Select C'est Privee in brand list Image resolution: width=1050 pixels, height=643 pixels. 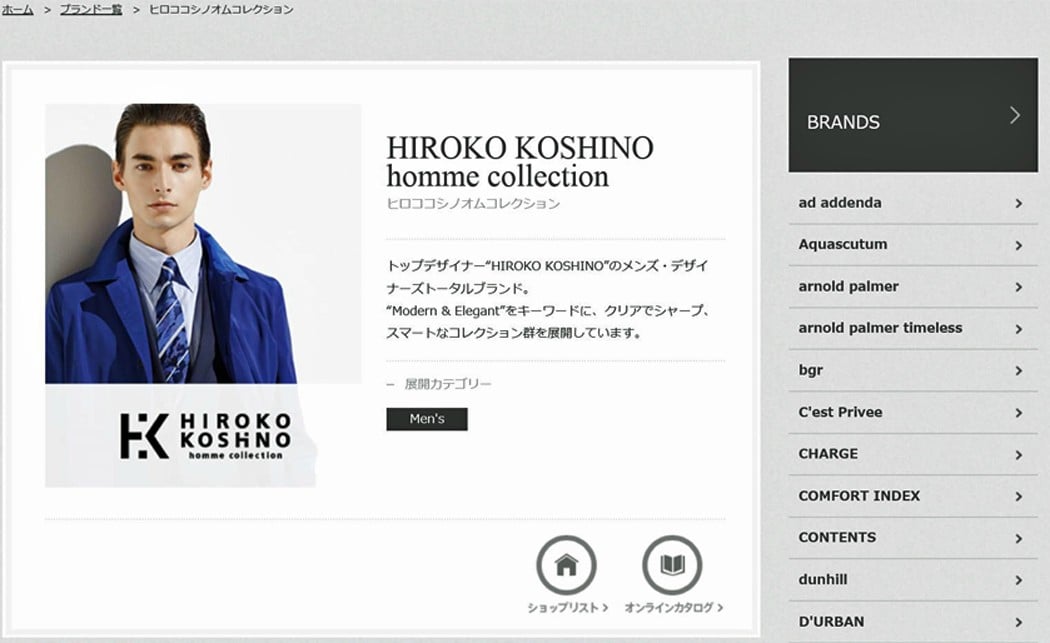click(x=913, y=413)
